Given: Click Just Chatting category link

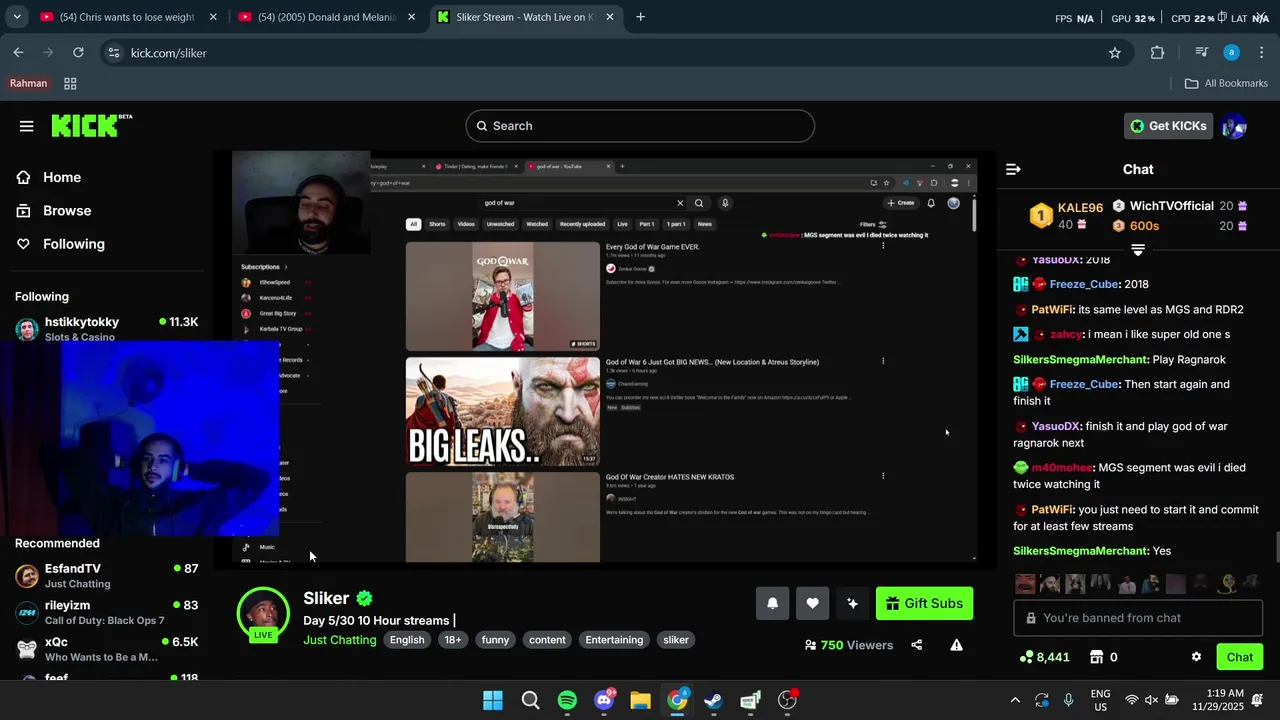Looking at the screenshot, I should tap(340, 640).
